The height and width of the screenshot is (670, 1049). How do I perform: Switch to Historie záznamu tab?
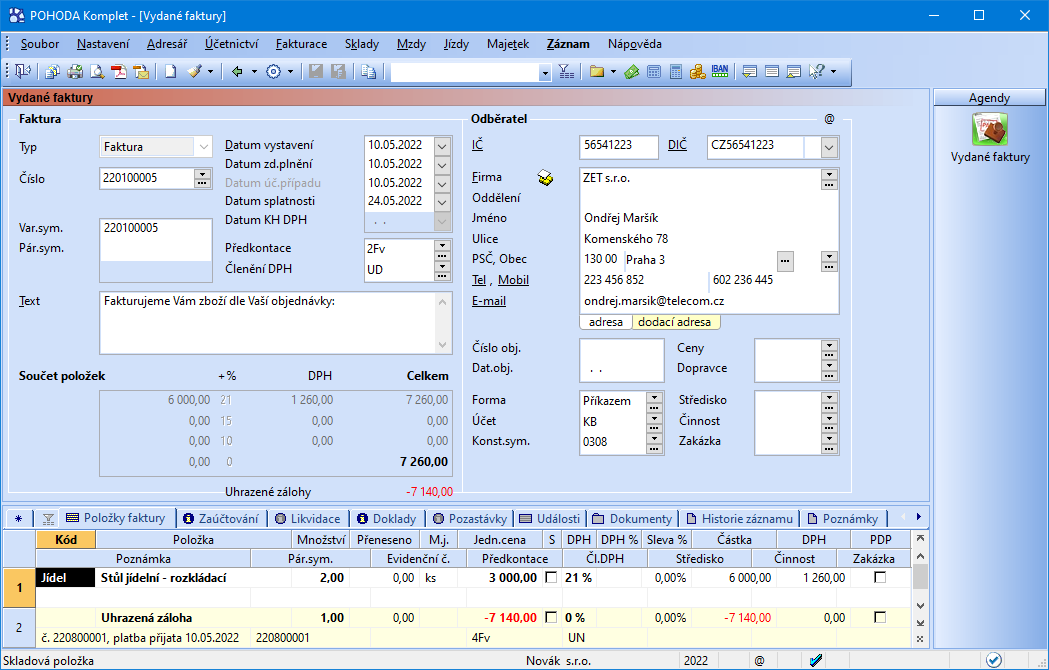pyautogui.click(x=739, y=519)
